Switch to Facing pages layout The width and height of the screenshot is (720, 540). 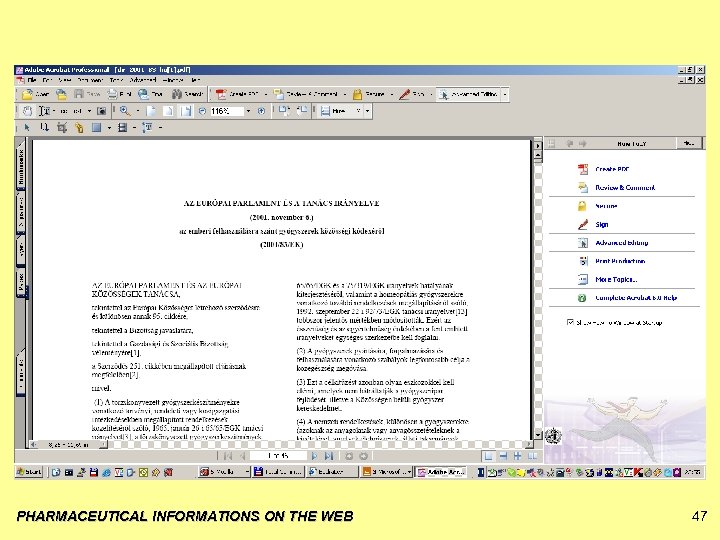532,456
